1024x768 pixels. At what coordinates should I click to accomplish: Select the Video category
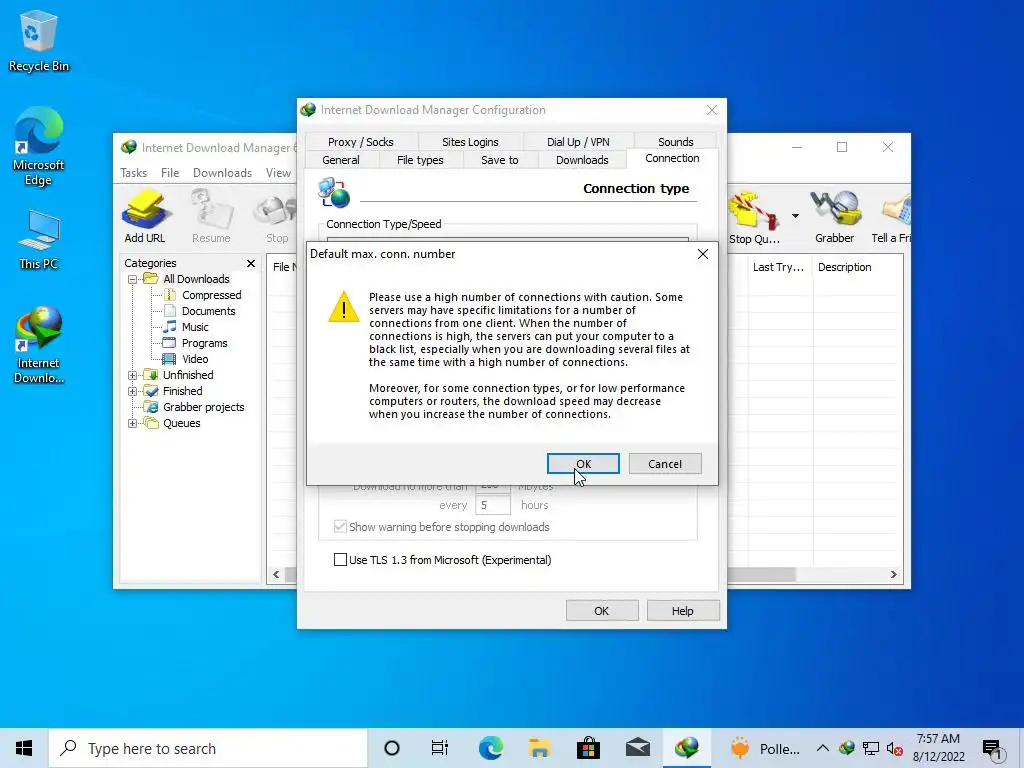click(195, 359)
